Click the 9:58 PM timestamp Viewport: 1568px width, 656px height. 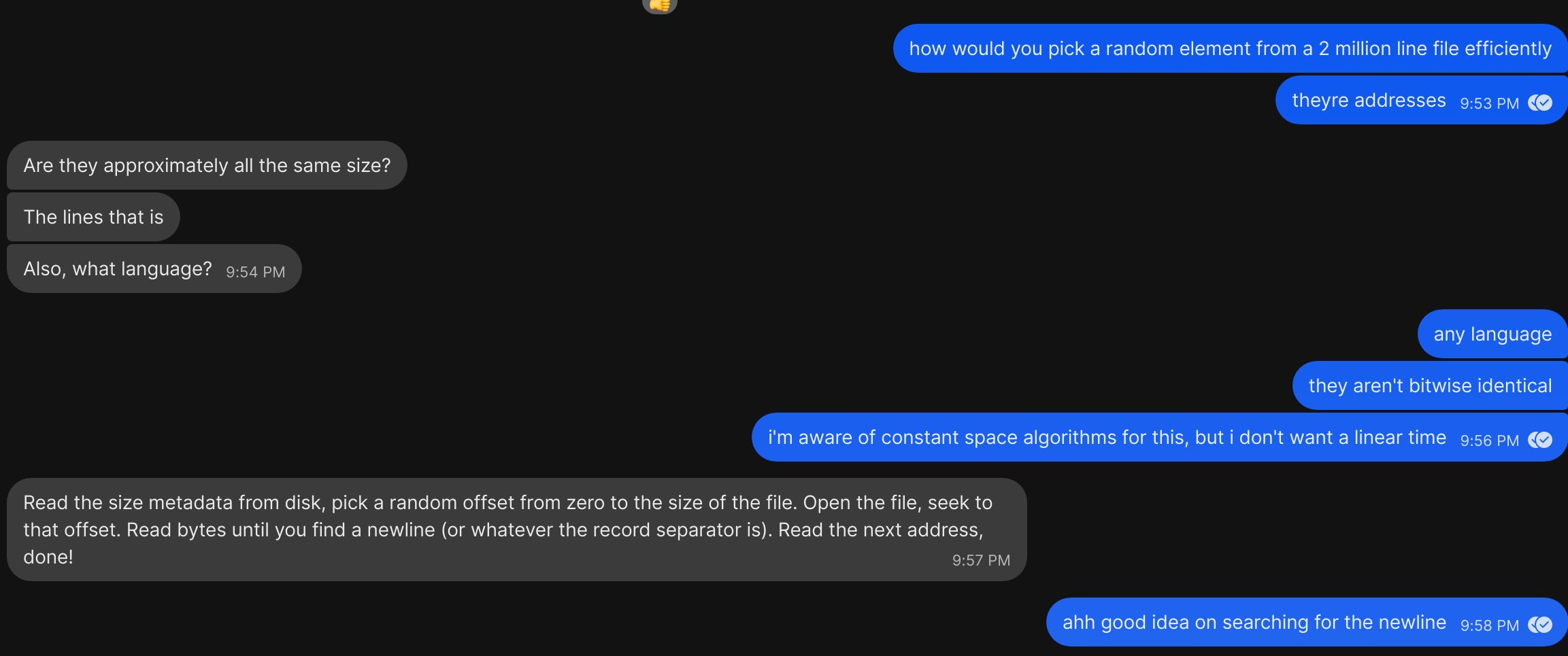(1489, 625)
